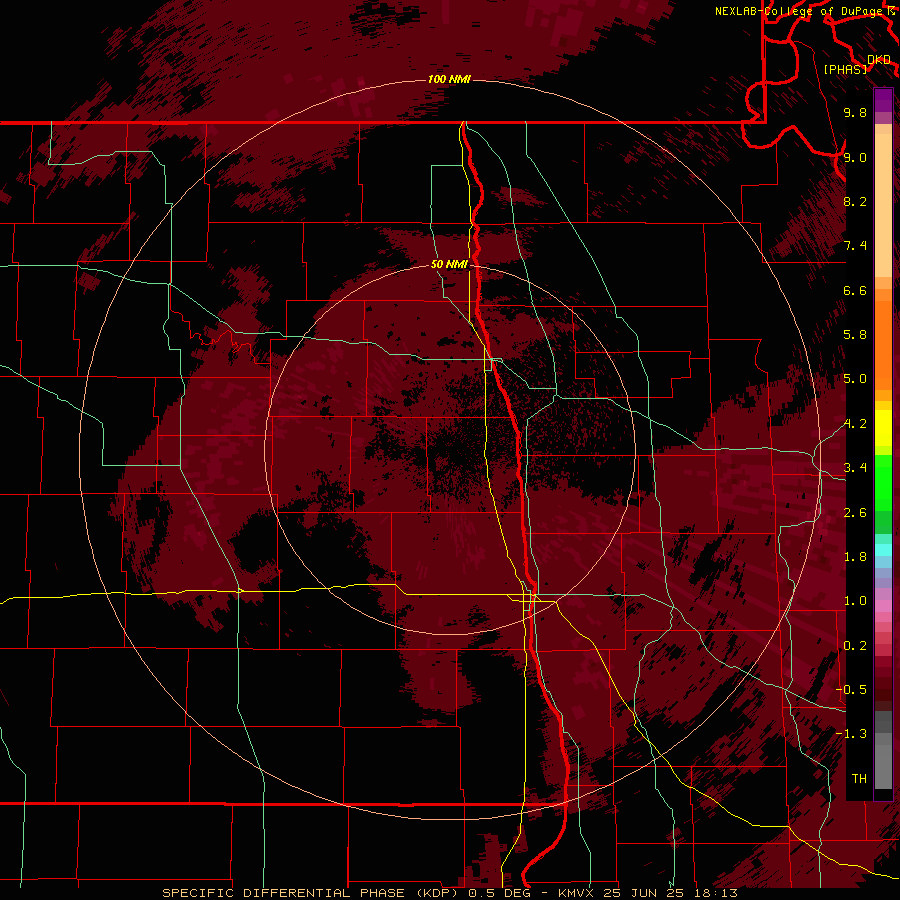Click the SPECIFIC DIFFERENTIAL PHASE (KDP) caption
Viewport: 900px width, 900px height.
click(312, 893)
